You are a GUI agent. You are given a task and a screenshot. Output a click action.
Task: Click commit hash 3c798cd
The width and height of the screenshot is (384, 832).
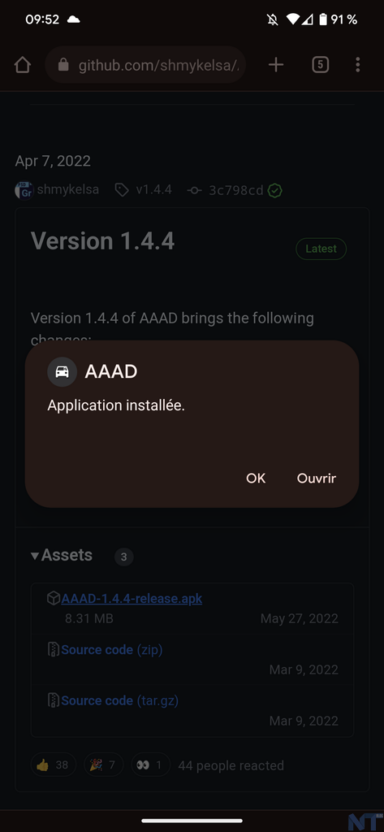click(236, 190)
